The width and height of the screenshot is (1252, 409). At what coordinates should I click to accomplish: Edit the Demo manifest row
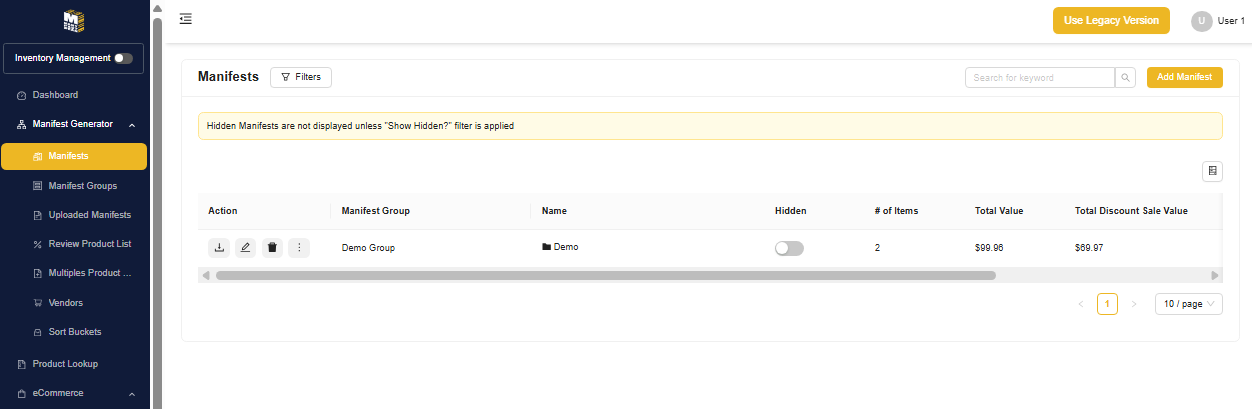pyautogui.click(x=245, y=248)
